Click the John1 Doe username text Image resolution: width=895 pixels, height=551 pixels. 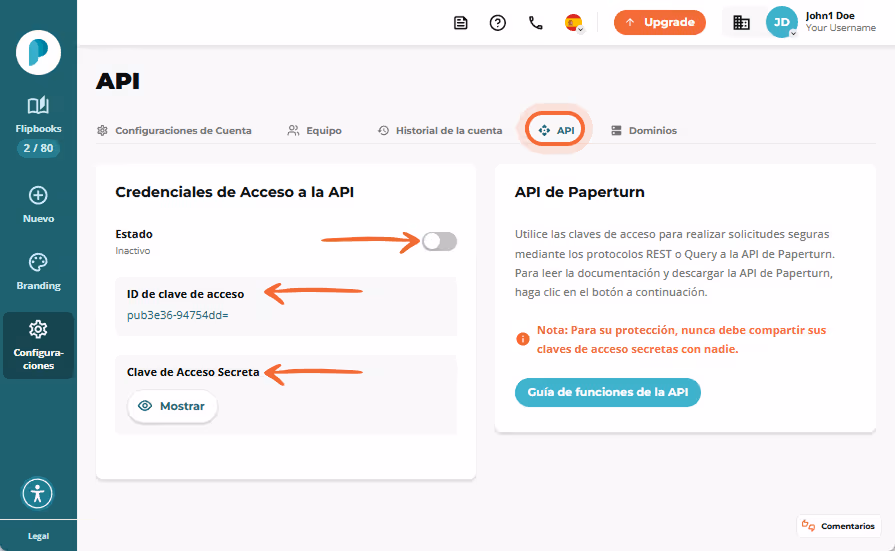[x=830, y=16]
